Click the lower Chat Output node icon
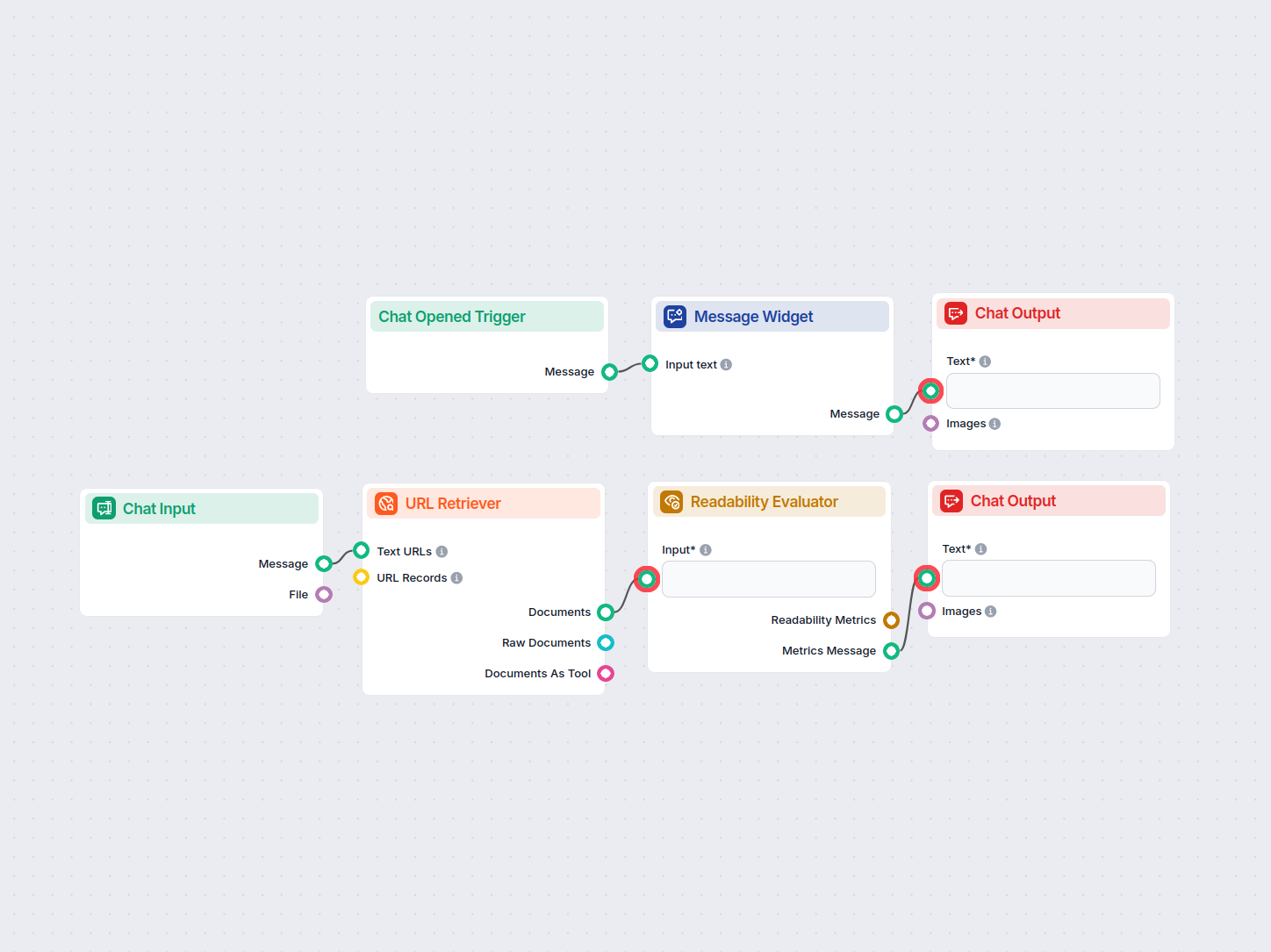Image resolution: width=1271 pixels, height=952 pixels. coord(951,500)
